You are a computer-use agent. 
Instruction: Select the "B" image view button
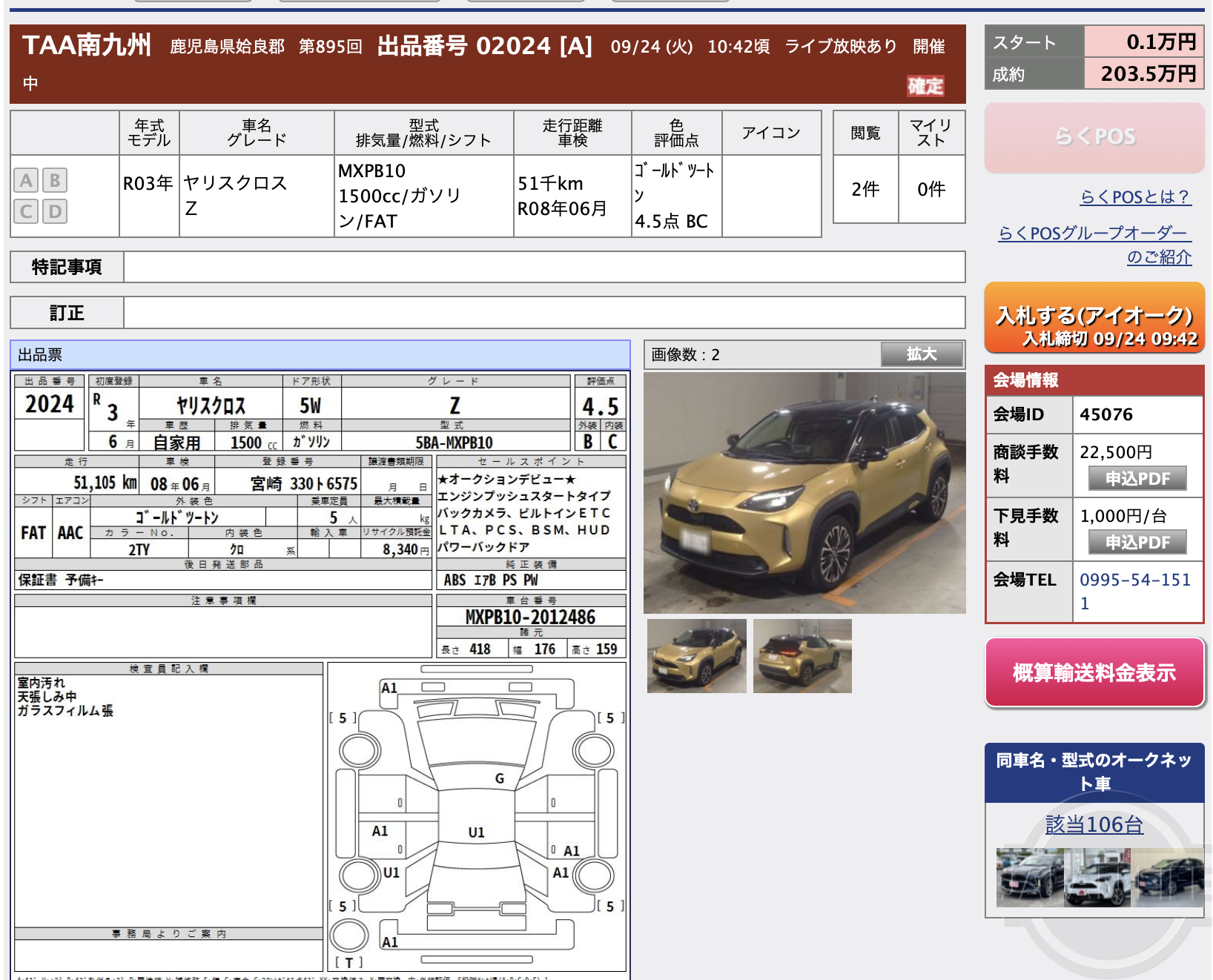pos(54,179)
